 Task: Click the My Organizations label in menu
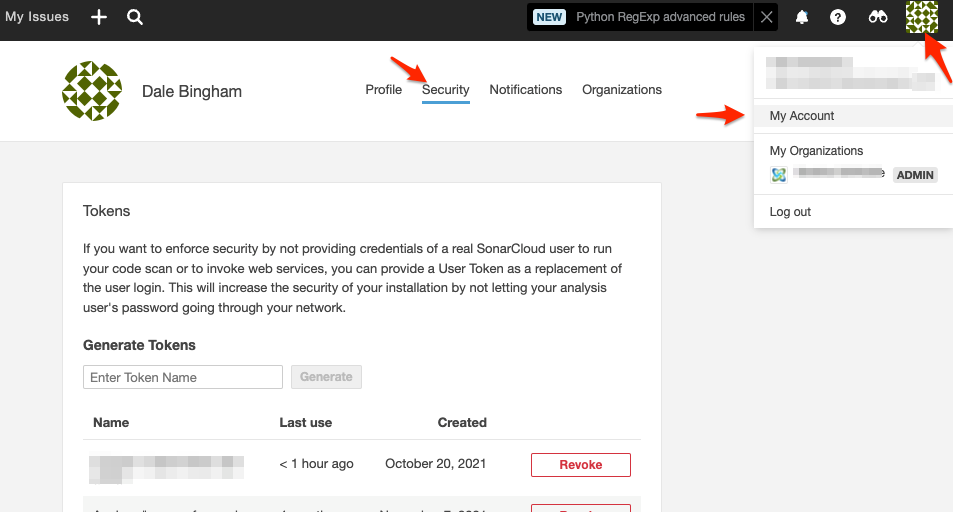816,151
